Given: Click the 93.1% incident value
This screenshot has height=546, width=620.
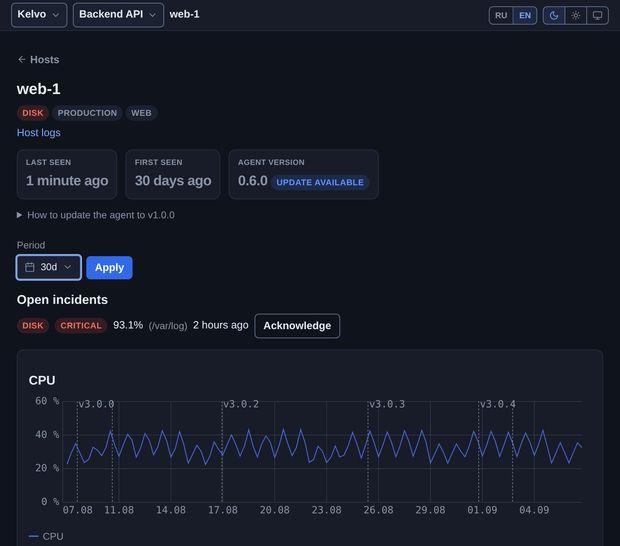Looking at the screenshot, I should pos(128,325).
